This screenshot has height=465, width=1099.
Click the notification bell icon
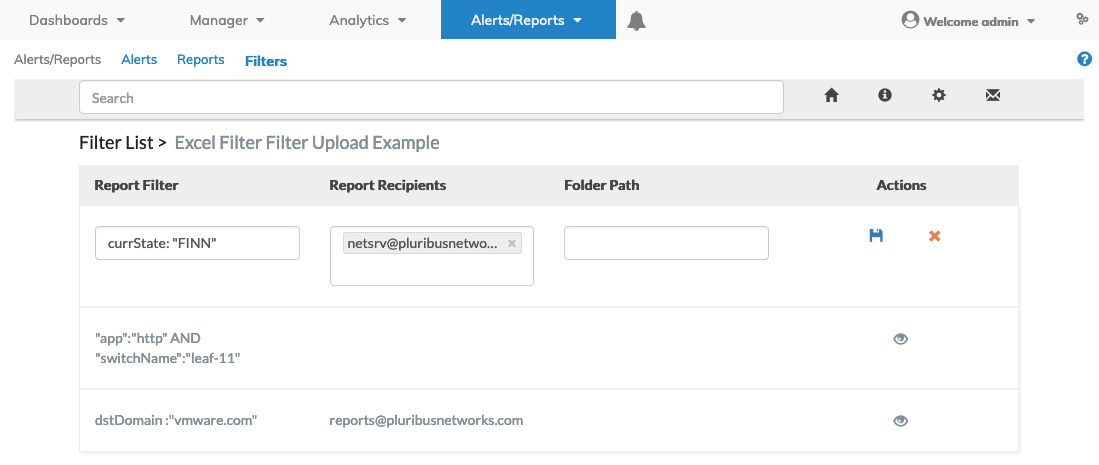click(636, 20)
